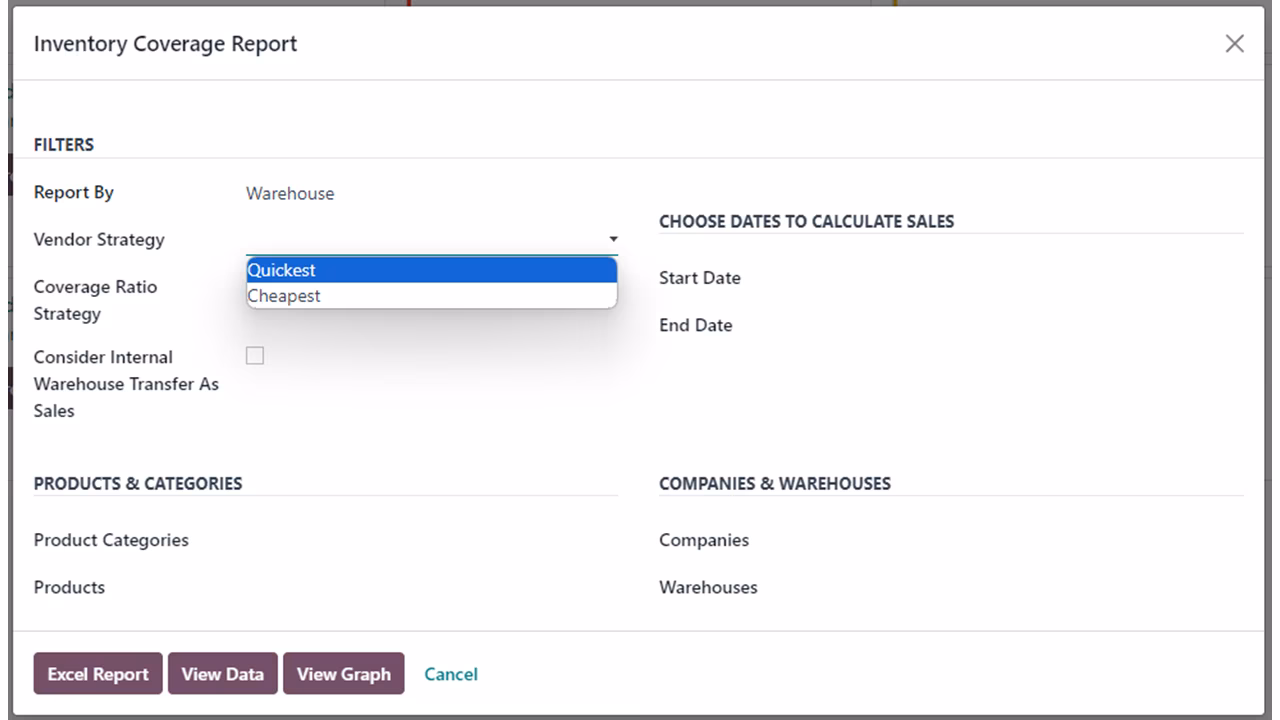Click the Coverage Ratio Strategy field

click(432, 300)
